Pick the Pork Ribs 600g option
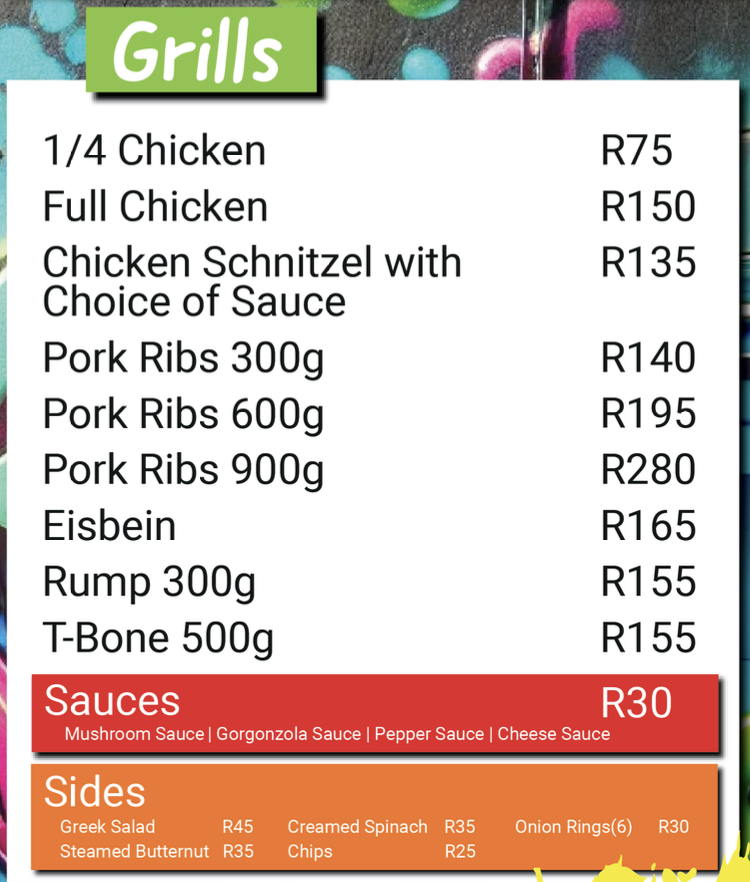750x882 pixels. pos(183,415)
